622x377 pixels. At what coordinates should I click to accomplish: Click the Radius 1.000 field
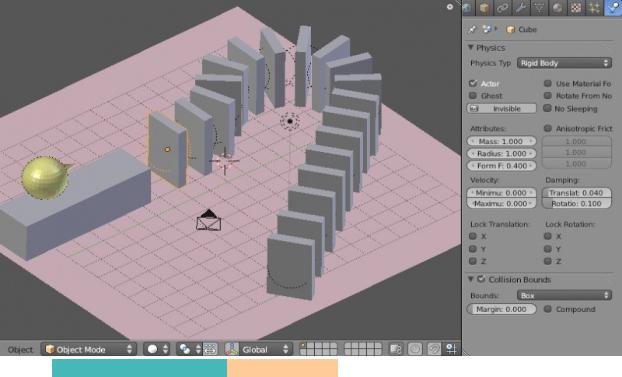502,154
